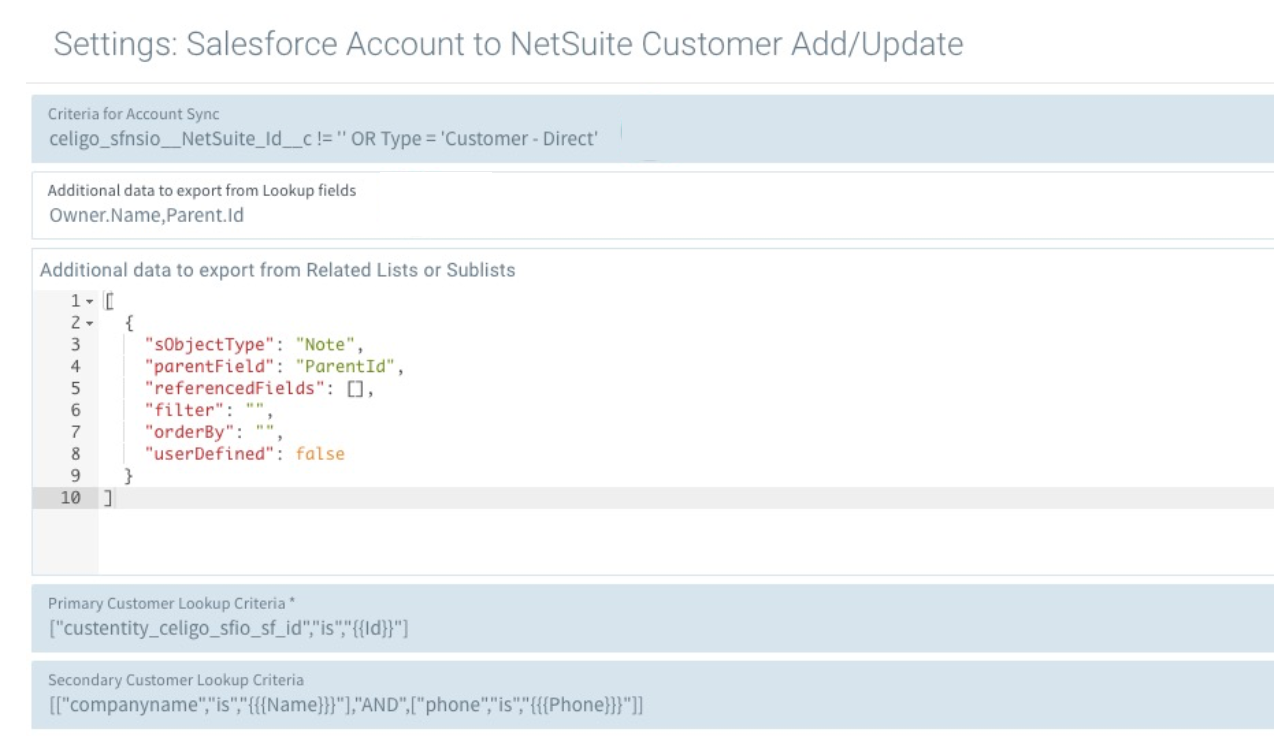Click the "orderBy" key on line 7
This screenshot has height=742, width=1286.
pos(188,432)
